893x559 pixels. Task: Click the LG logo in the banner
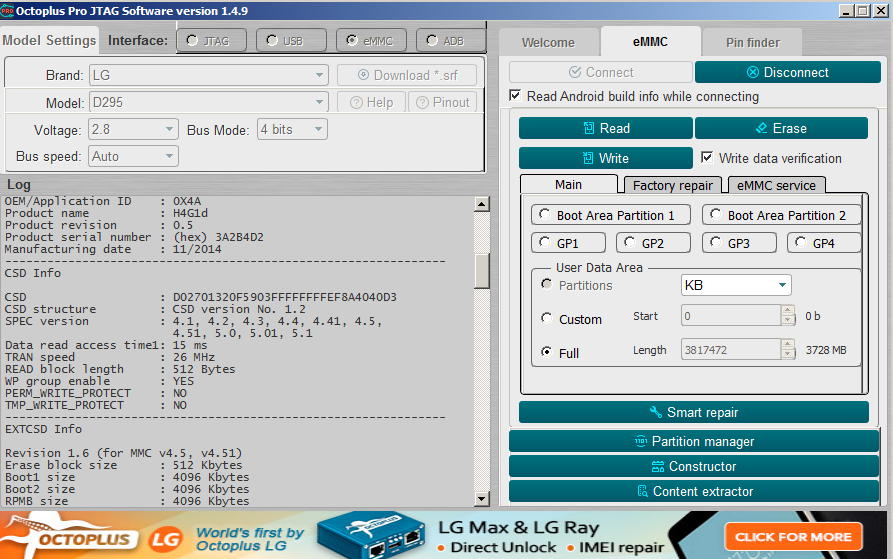165,539
